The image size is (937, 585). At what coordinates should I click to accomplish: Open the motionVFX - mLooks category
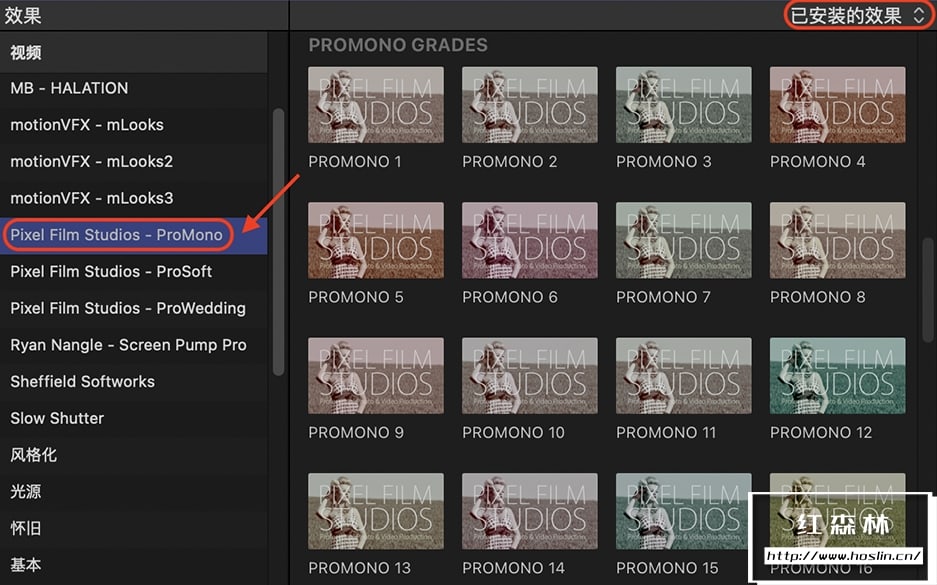(x=134, y=125)
